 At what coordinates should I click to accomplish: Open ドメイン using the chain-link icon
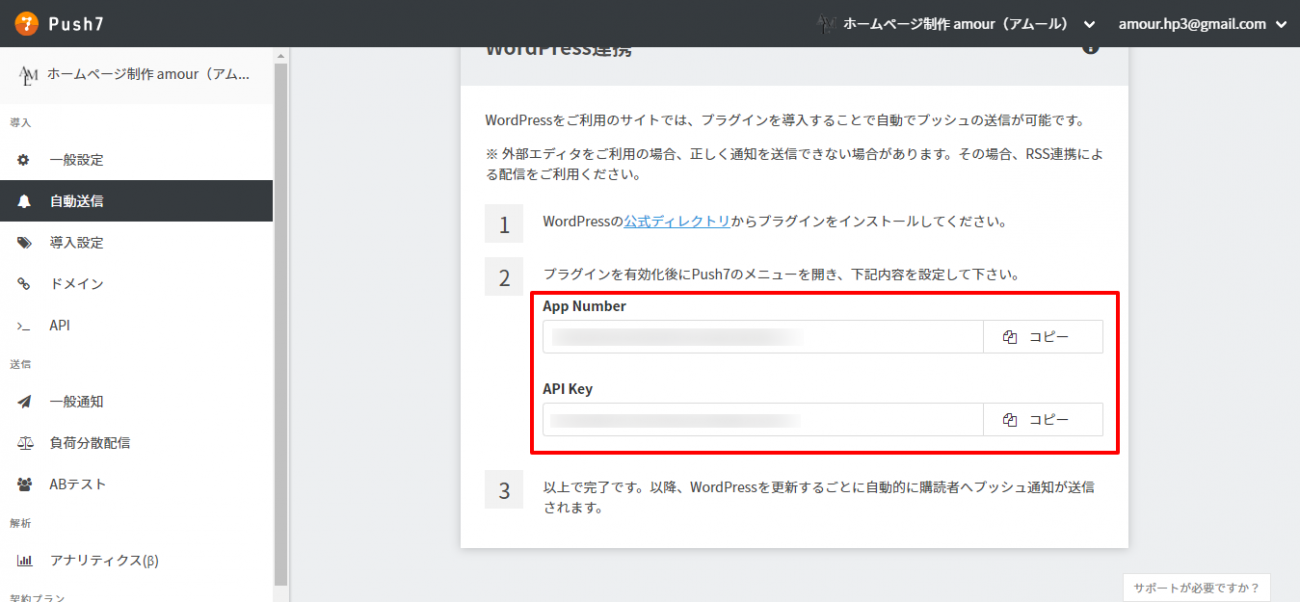(23, 284)
